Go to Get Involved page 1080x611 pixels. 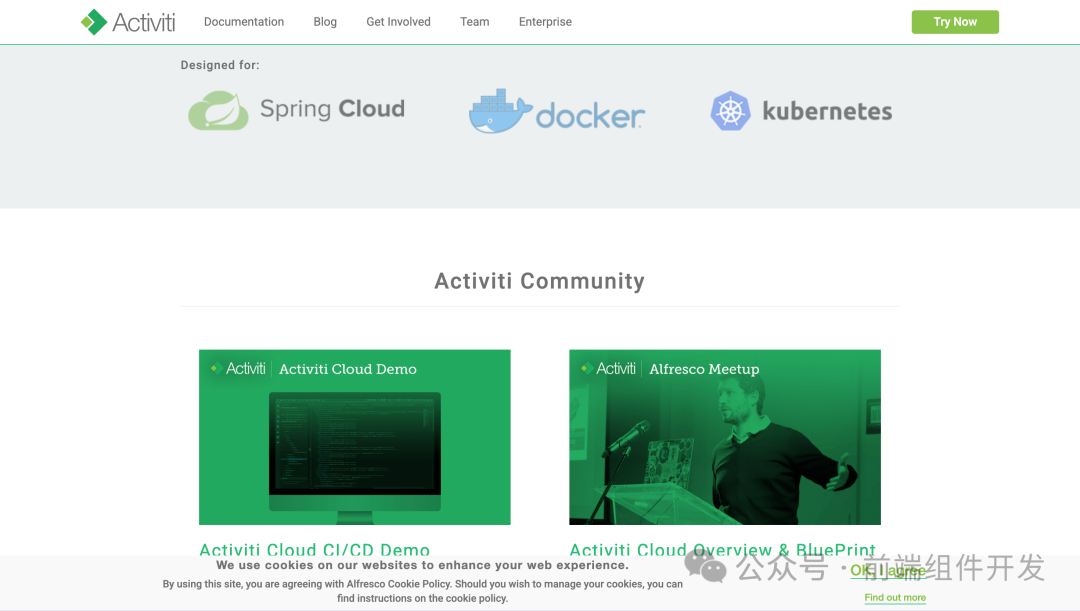pyautogui.click(x=398, y=22)
